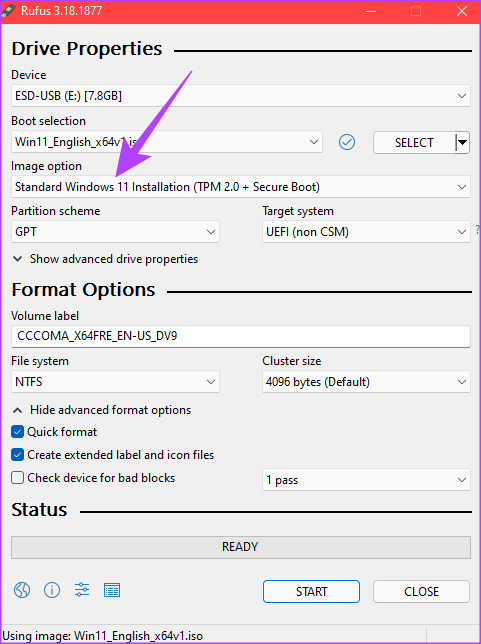Expand Show advanced drive properties
This screenshot has width=481, height=644.
coord(106,259)
